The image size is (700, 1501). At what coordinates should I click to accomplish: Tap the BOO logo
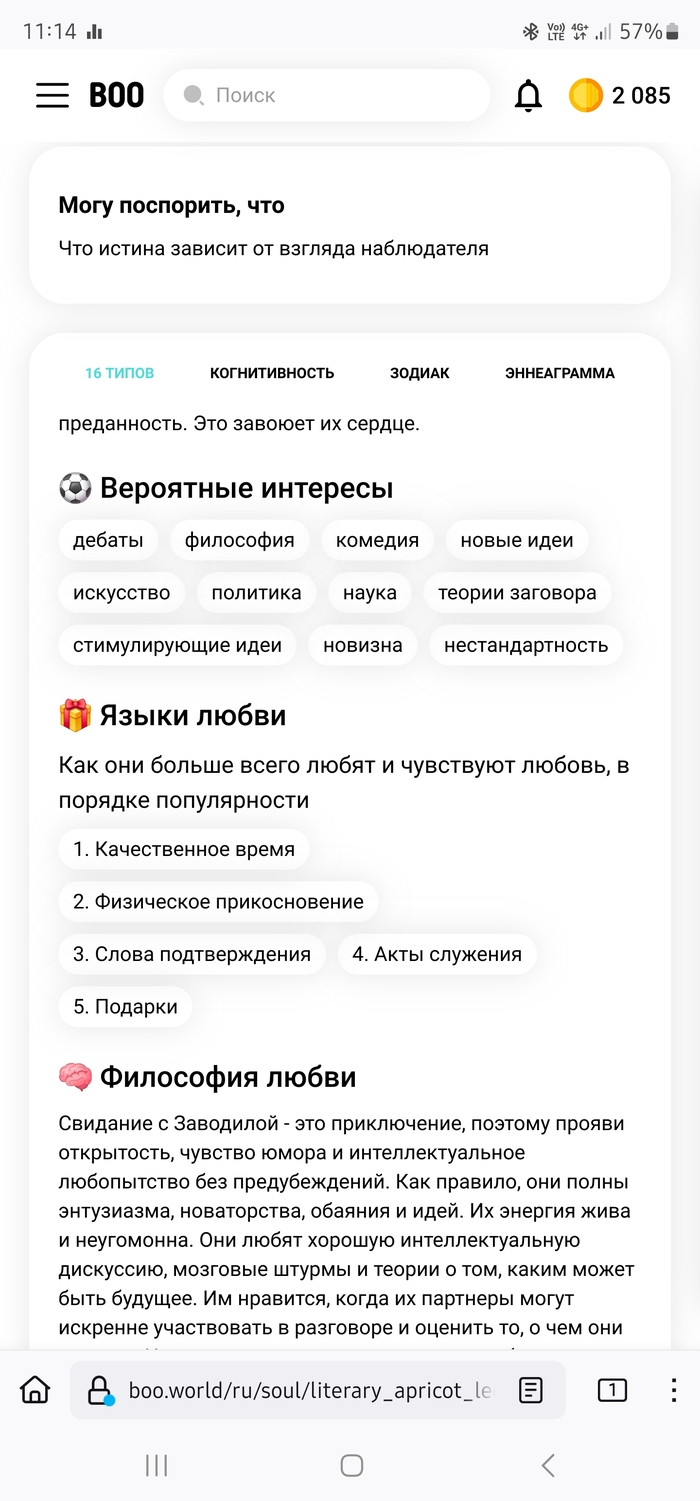tap(116, 95)
